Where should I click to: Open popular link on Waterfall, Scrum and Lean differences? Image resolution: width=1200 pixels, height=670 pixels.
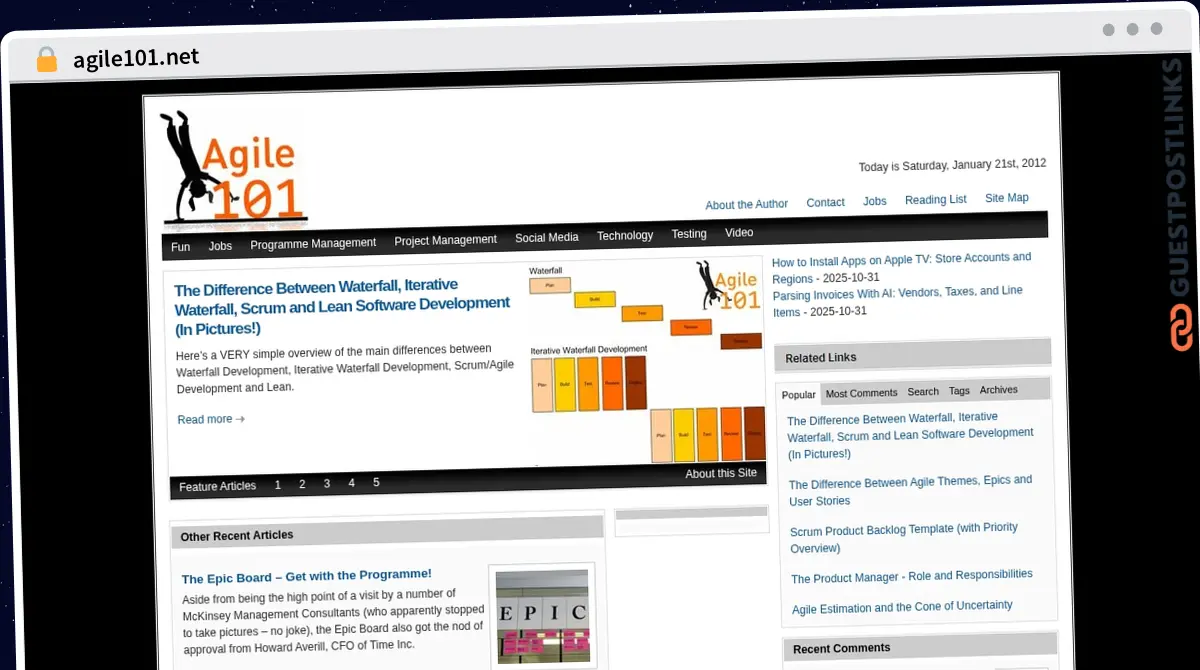[x=910, y=435]
